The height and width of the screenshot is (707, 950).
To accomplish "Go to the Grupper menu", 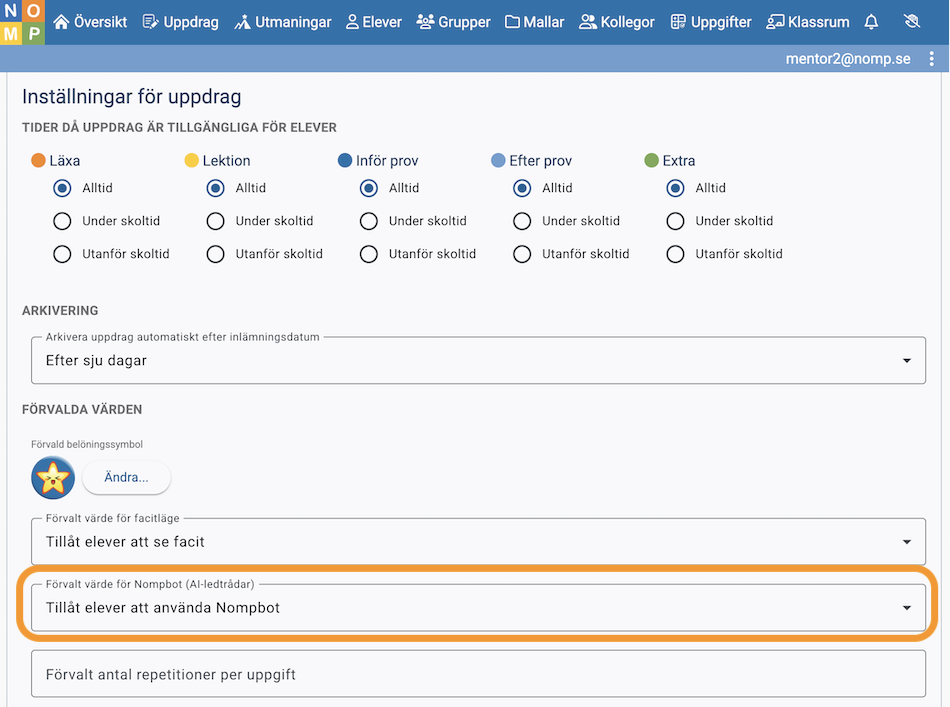I will [453, 22].
